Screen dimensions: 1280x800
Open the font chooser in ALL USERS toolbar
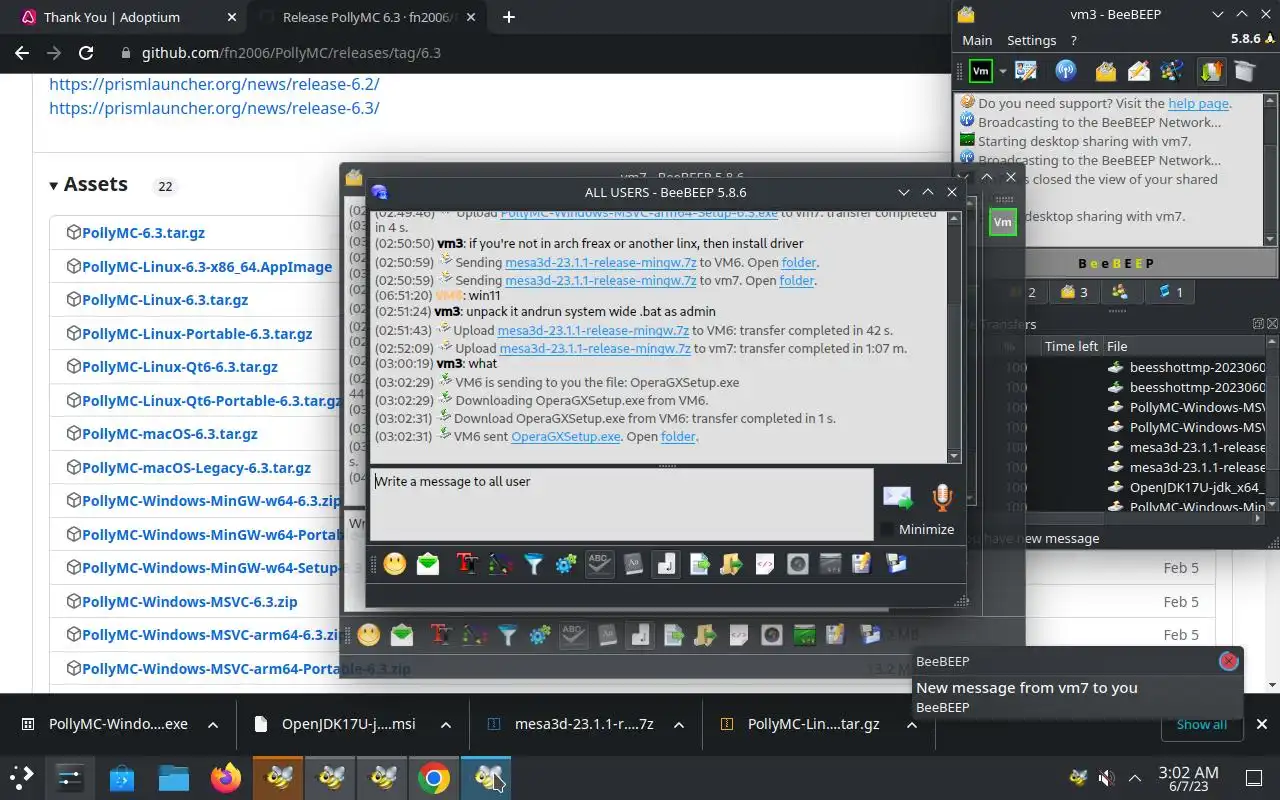466,564
